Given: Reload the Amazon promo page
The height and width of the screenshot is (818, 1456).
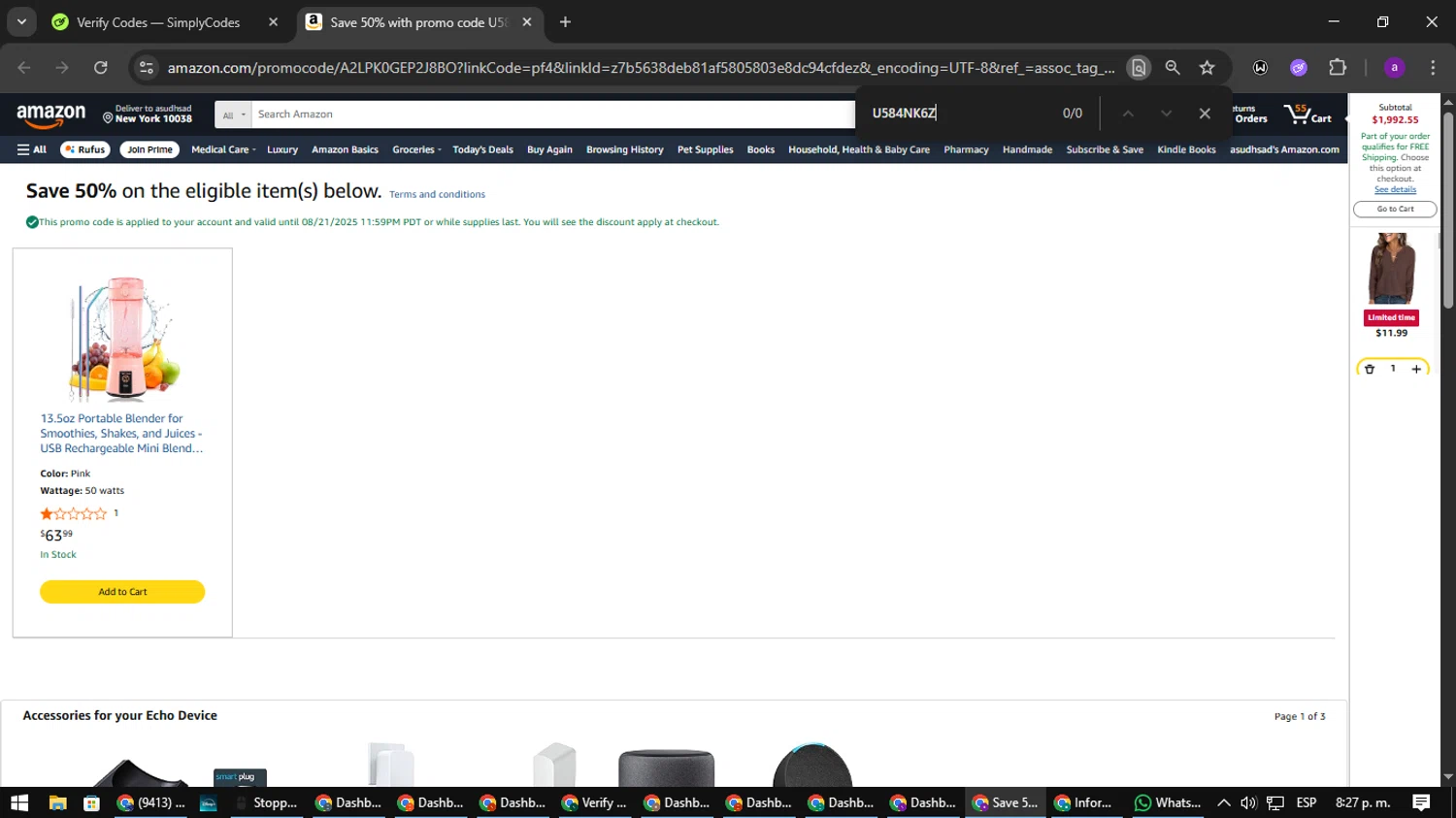Looking at the screenshot, I should (101, 67).
